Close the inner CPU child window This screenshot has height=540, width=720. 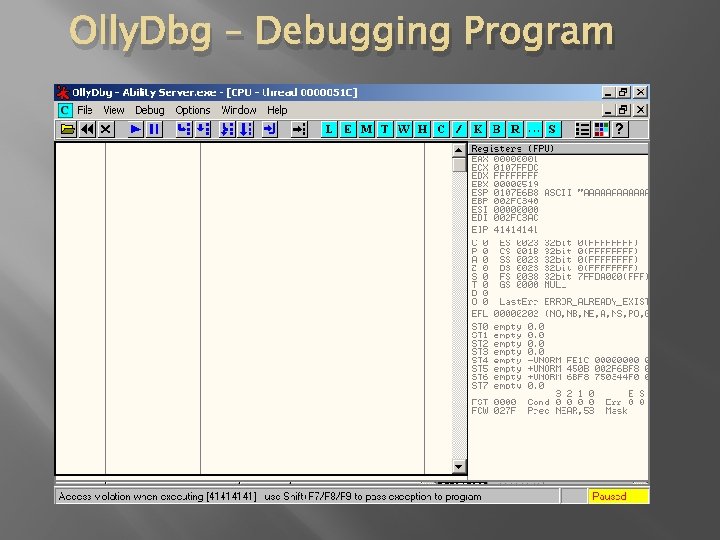[x=641, y=110]
